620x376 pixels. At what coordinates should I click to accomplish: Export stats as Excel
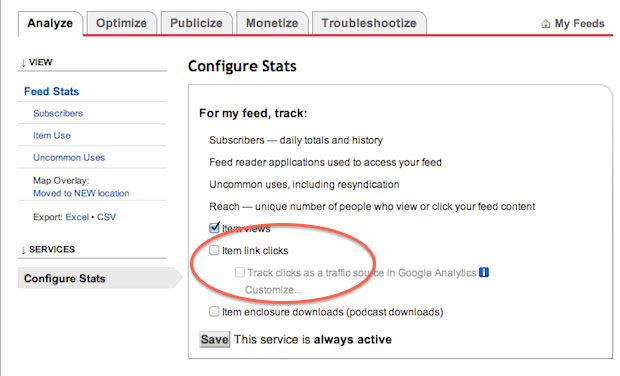pyautogui.click(x=77, y=217)
